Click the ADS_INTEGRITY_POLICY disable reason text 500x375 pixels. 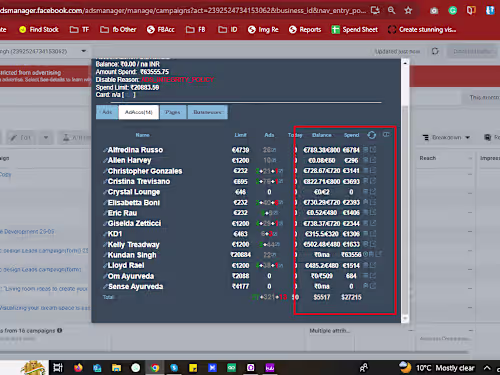177,80
